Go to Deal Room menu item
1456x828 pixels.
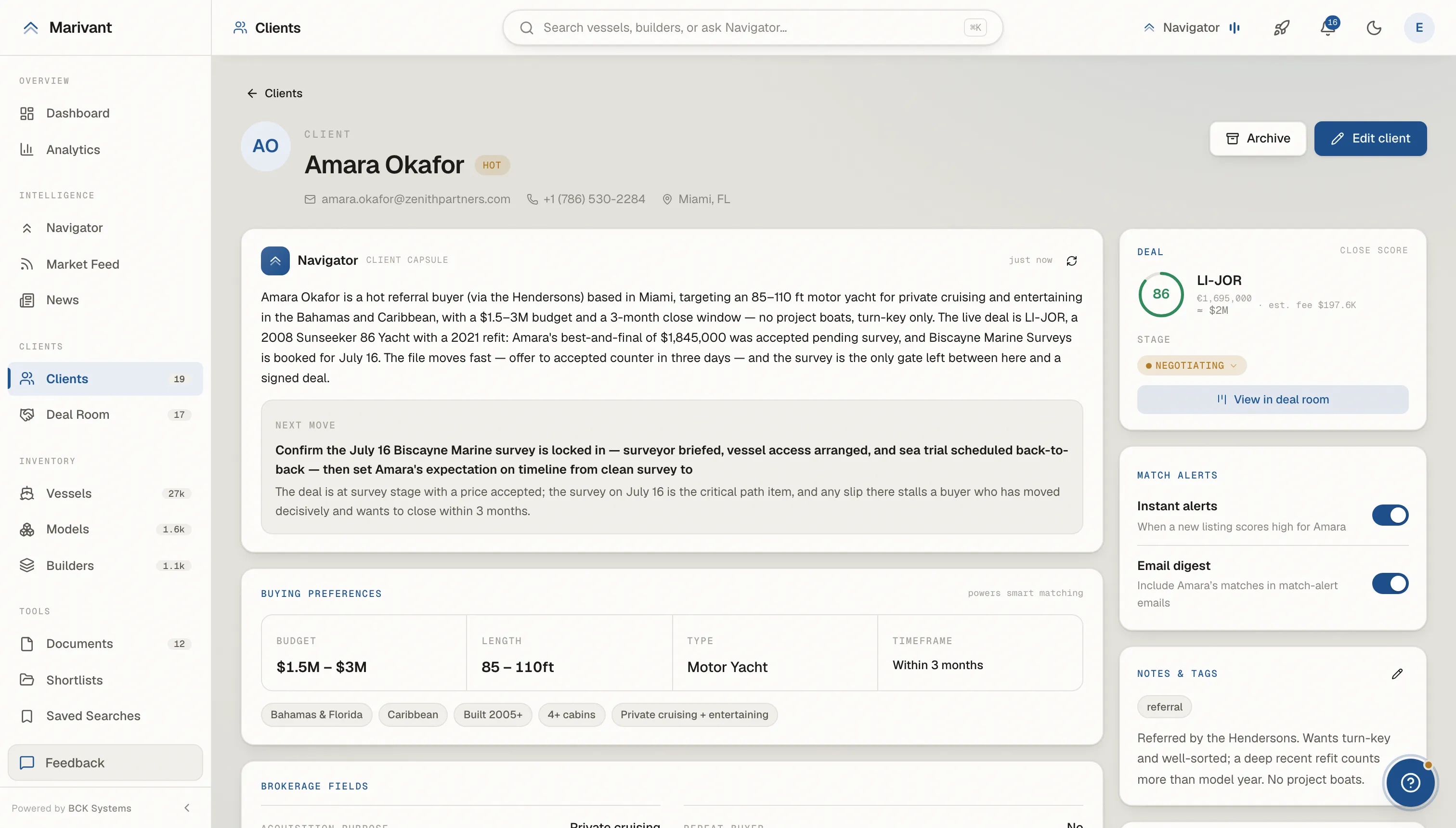(x=105, y=414)
